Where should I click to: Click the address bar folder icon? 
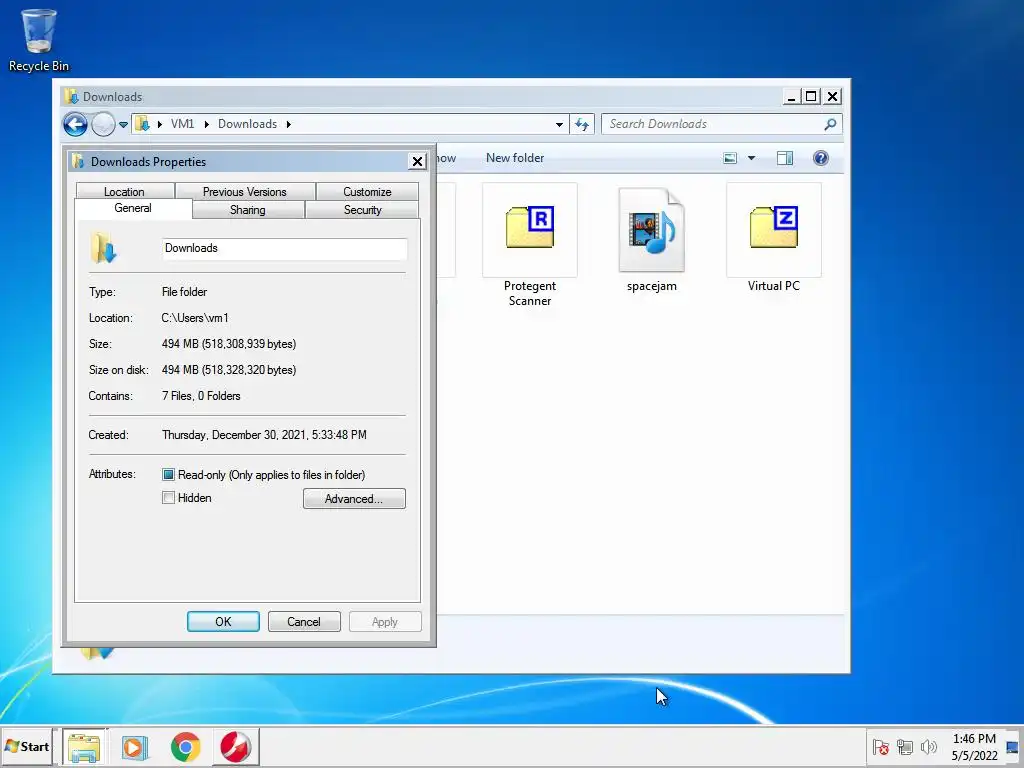142,124
